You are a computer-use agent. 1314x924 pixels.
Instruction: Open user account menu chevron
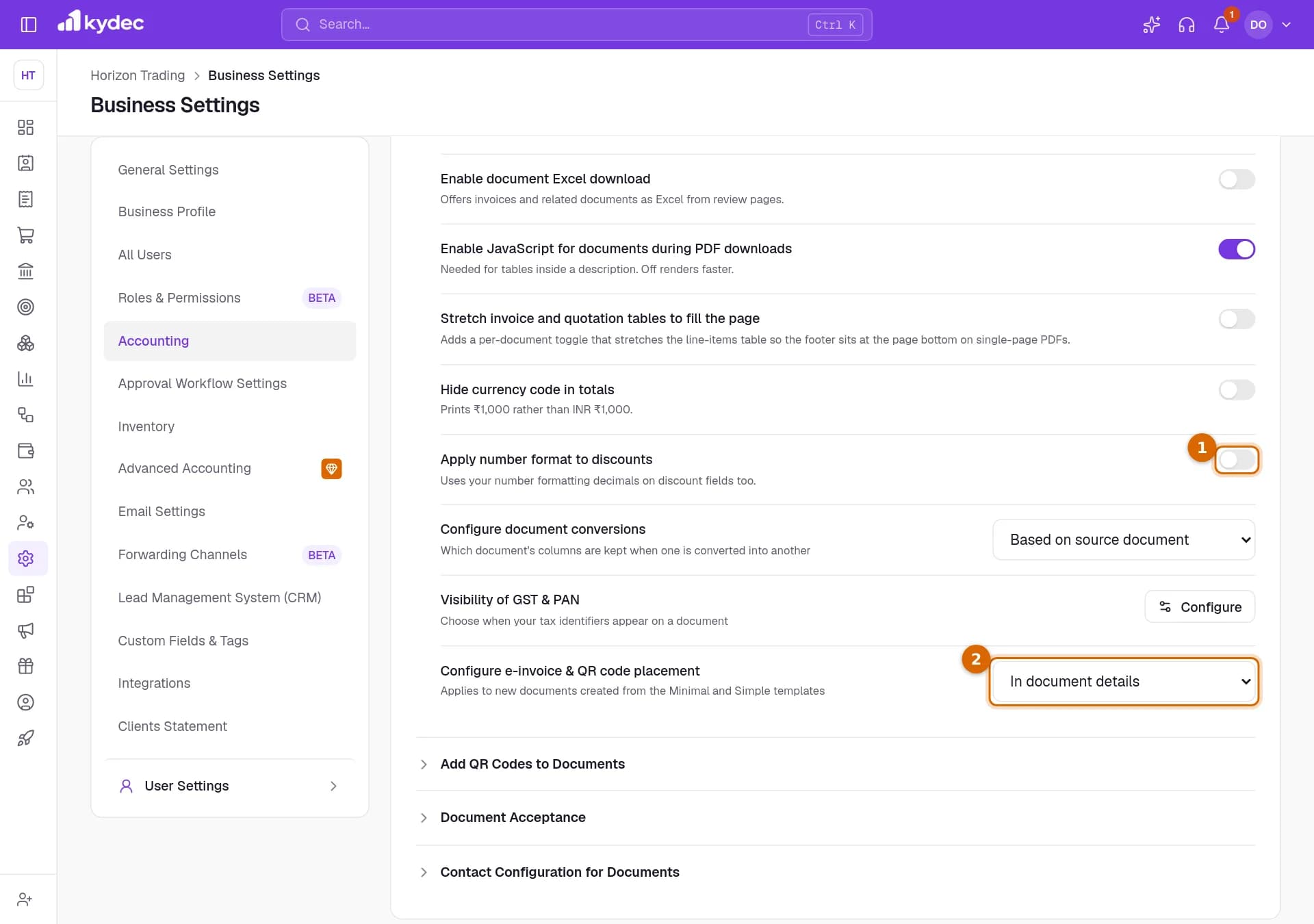click(1286, 25)
